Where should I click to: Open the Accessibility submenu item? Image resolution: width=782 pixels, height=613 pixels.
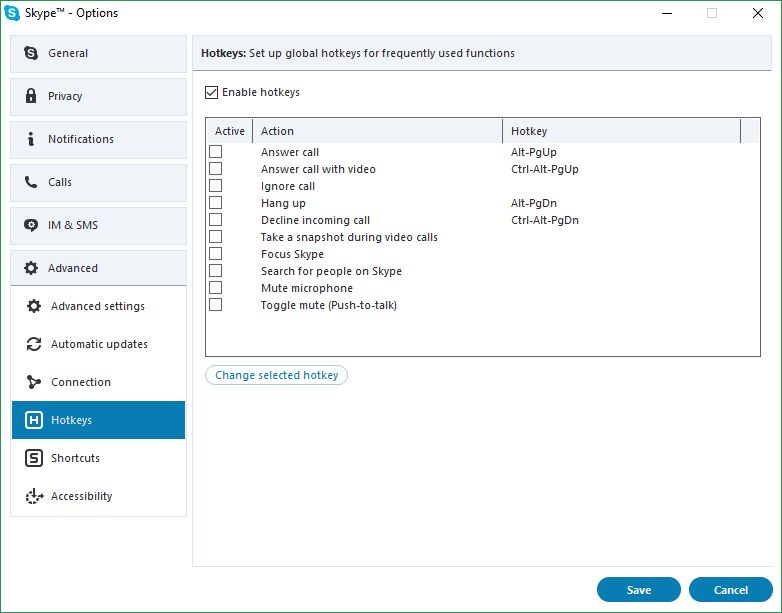pos(98,496)
